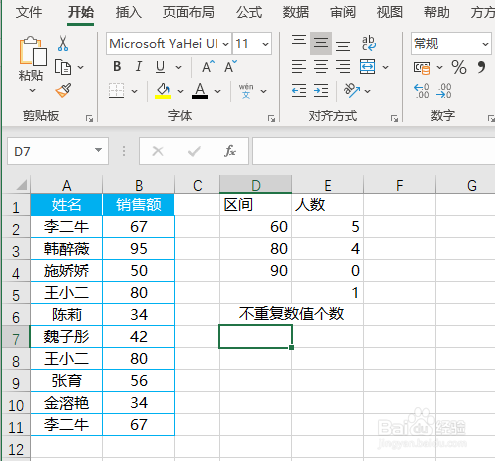Align text right horizontally

tap(343, 67)
